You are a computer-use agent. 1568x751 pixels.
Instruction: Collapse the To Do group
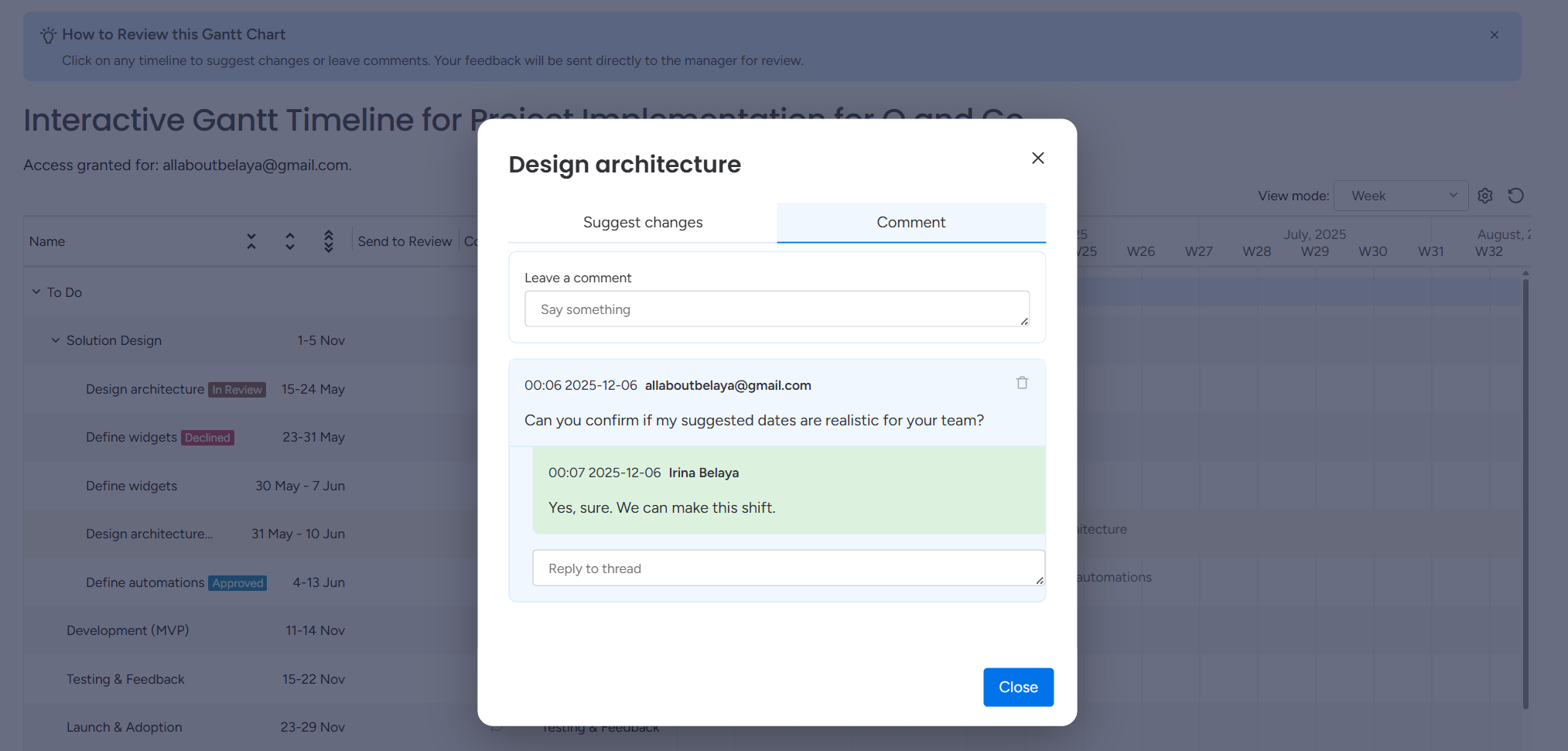point(36,292)
